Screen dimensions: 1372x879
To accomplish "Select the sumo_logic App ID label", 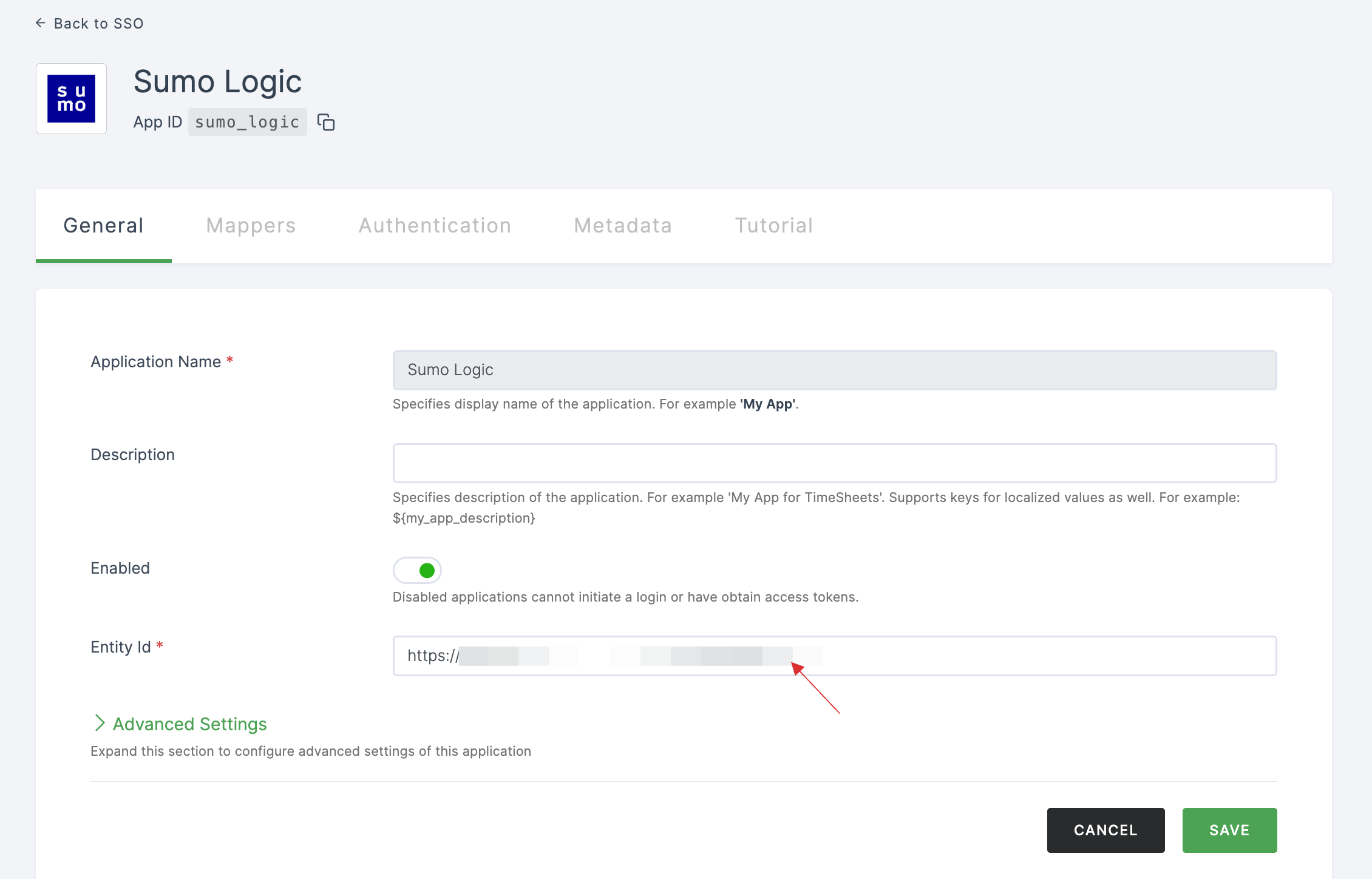I will click(x=247, y=121).
